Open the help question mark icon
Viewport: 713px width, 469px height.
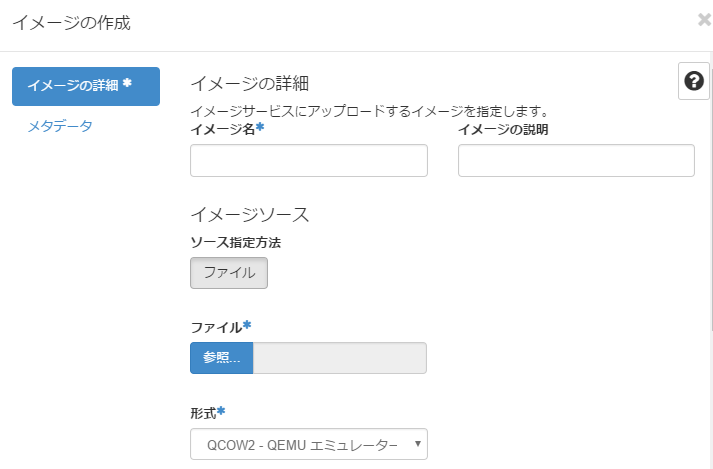pyautogui.click(x=693, y=81)
